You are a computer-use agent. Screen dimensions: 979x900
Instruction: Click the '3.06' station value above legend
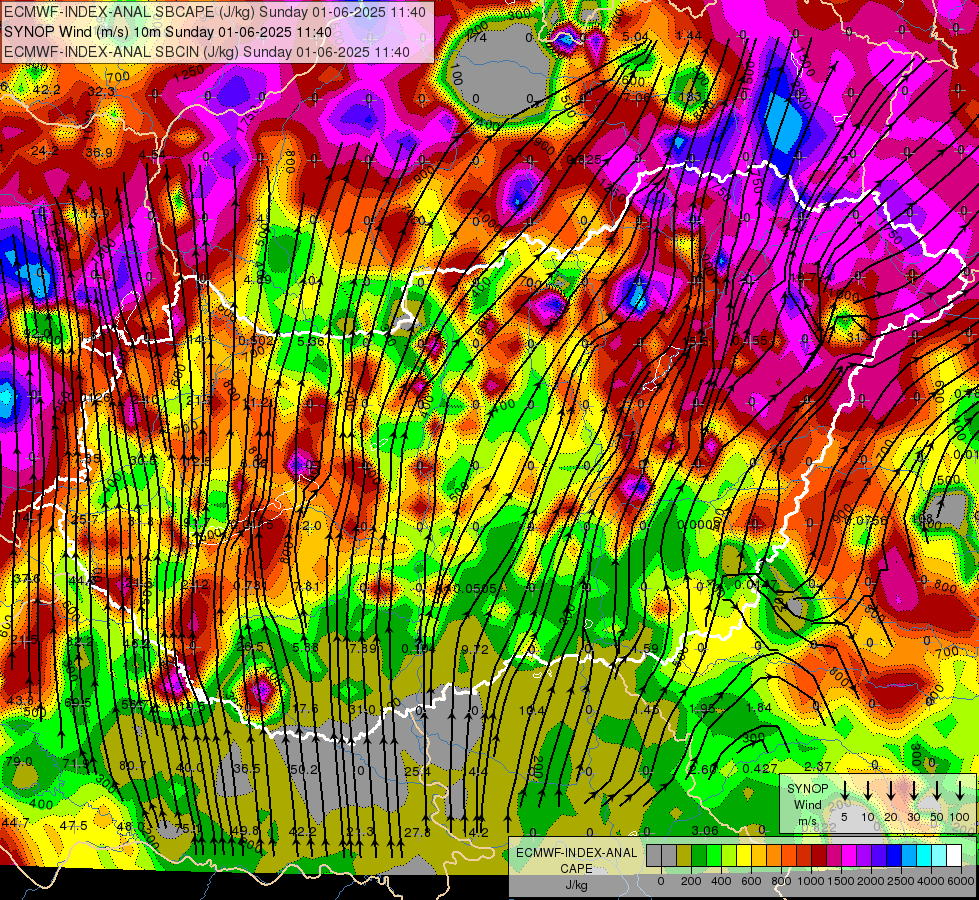705,830
